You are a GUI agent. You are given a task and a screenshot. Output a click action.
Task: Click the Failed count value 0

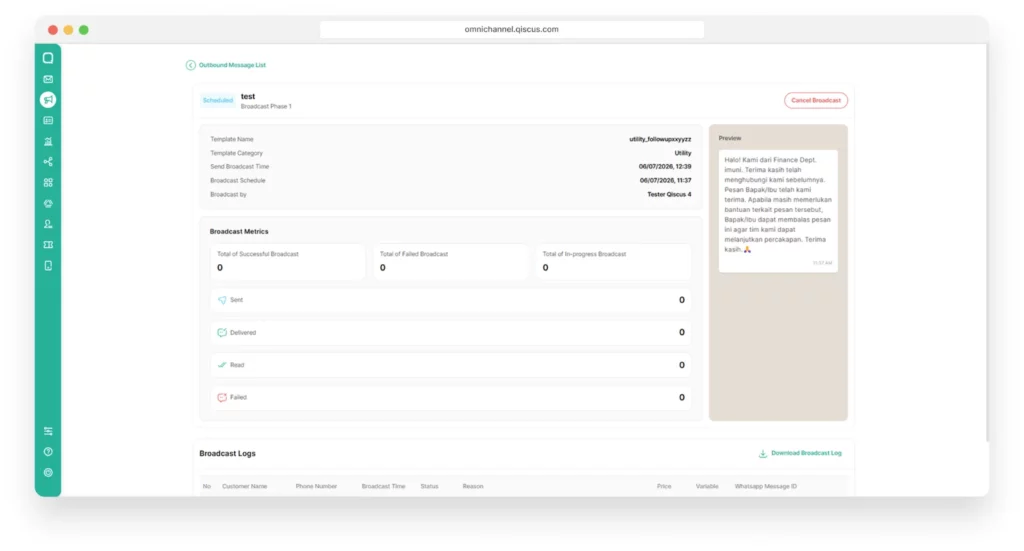pos(682,398)
